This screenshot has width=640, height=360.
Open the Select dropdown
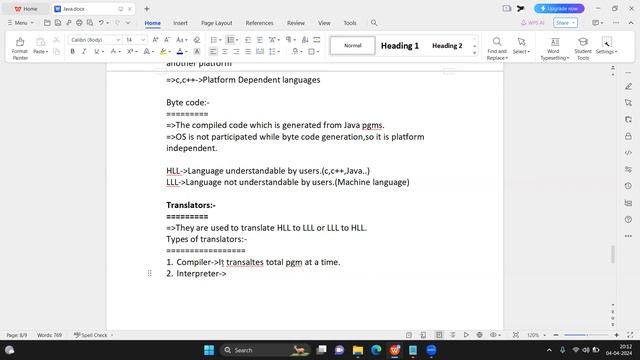[521, 45]
